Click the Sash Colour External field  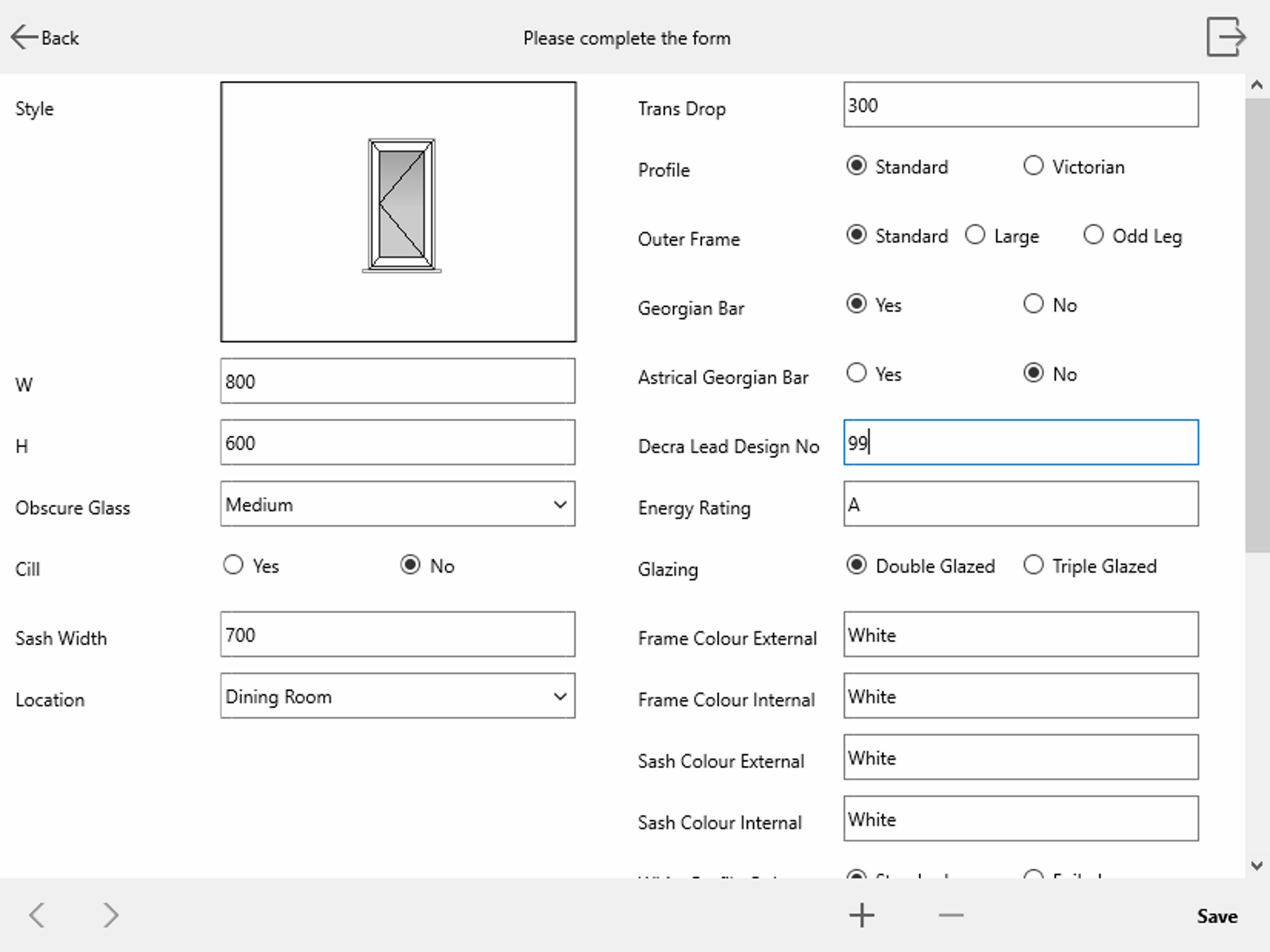(x=1021, y=757)
